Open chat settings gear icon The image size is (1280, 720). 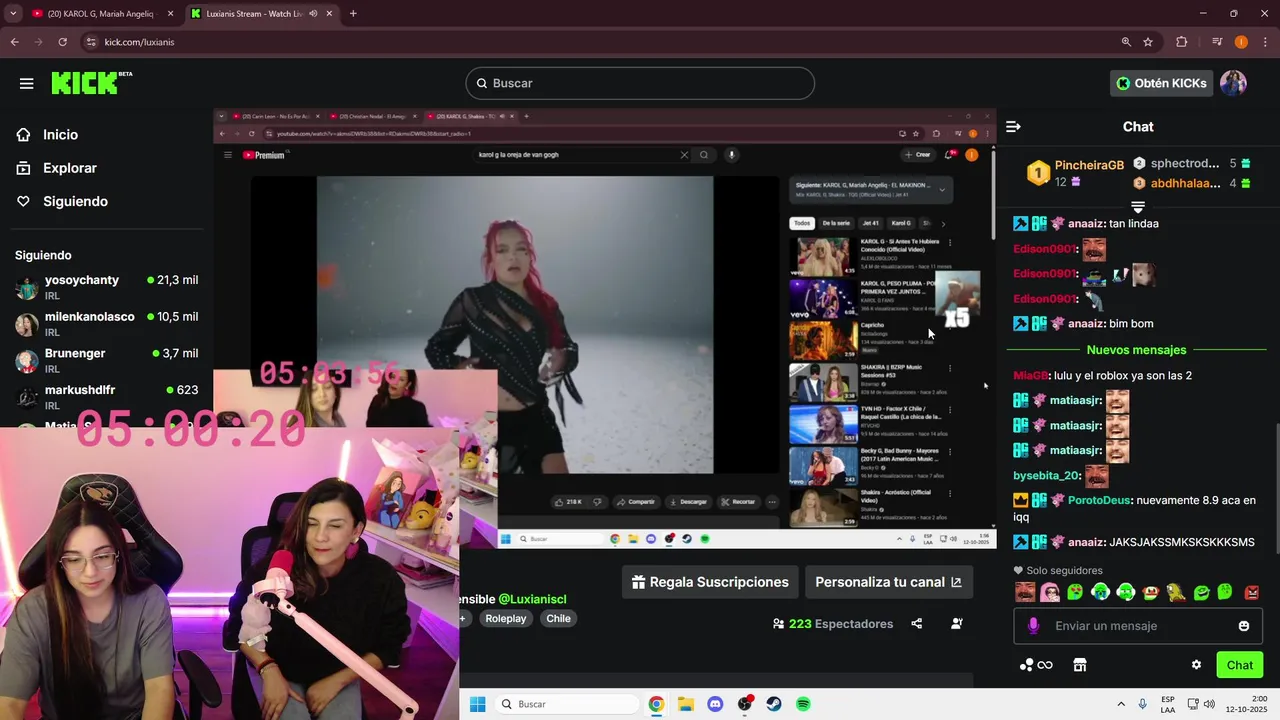coord(1196,665)
